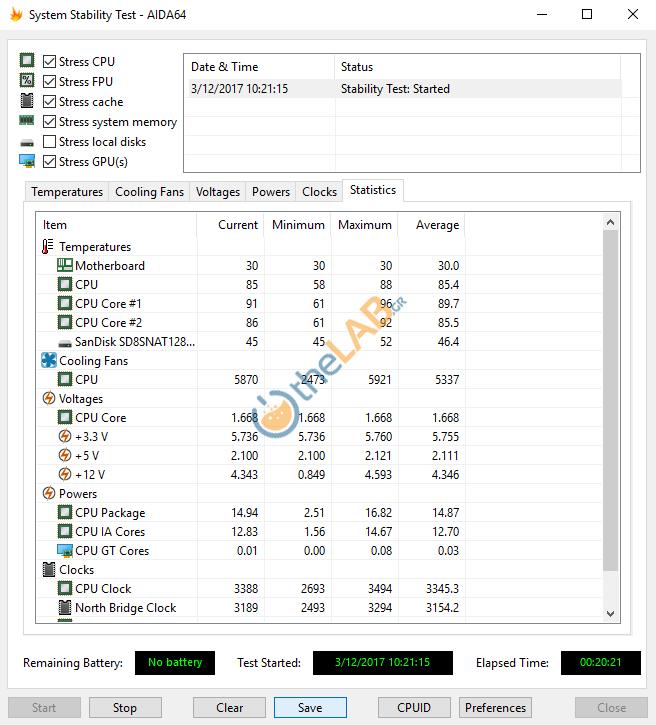Screen dimensions: 656x725
Task: Click the Elapsed Time value 00:20:21
Action: 601,663
